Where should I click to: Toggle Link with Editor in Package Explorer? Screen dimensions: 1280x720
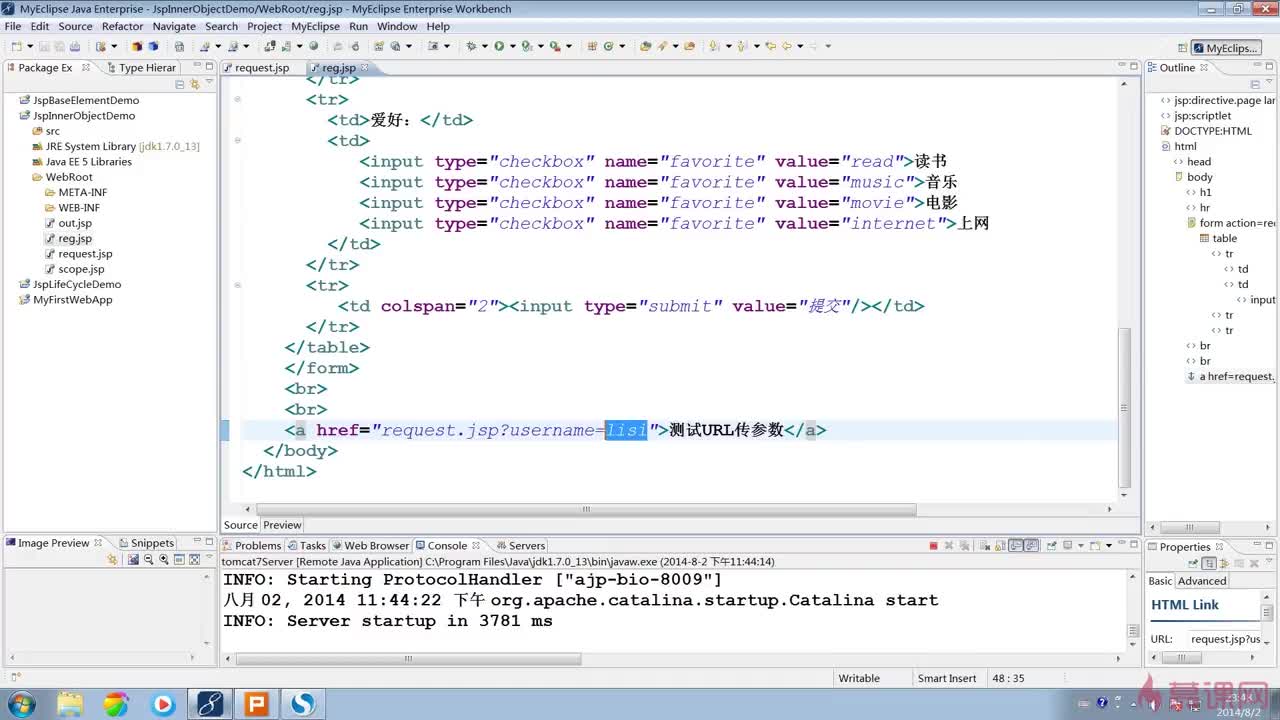pos(194,85)
